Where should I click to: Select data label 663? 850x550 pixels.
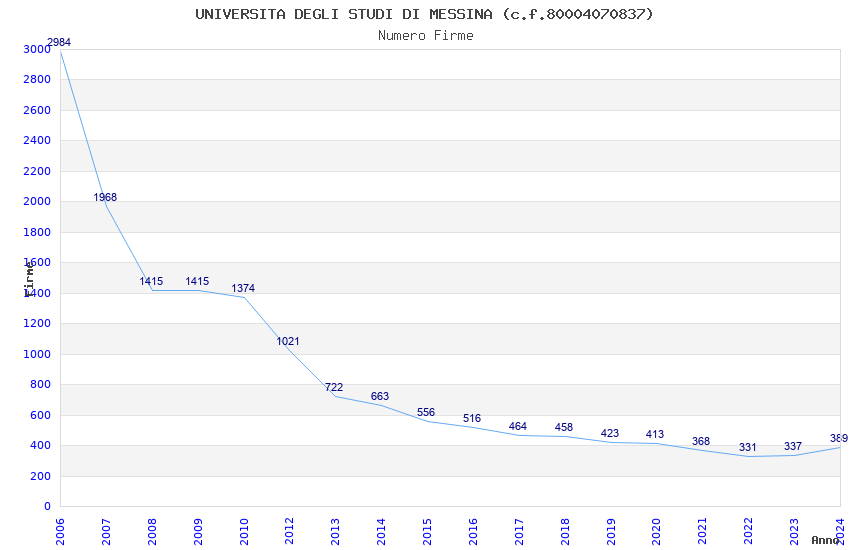[x=380, y=397]
